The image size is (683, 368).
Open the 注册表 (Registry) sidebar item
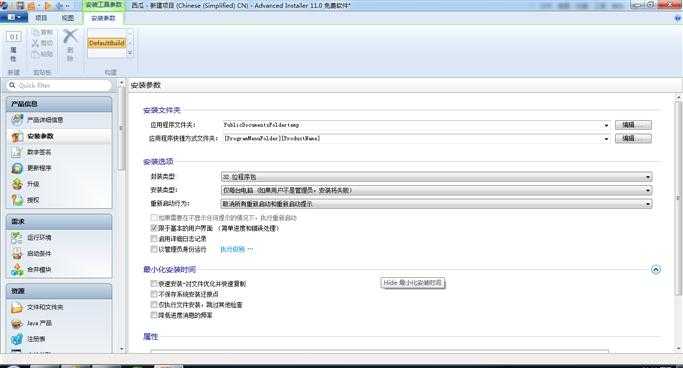click(59, 339)
